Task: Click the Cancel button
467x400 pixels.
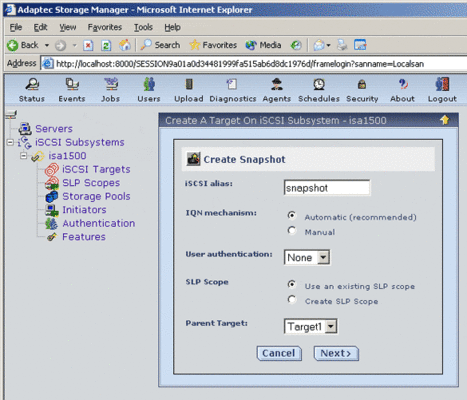Action: click(x=279, y=353)
